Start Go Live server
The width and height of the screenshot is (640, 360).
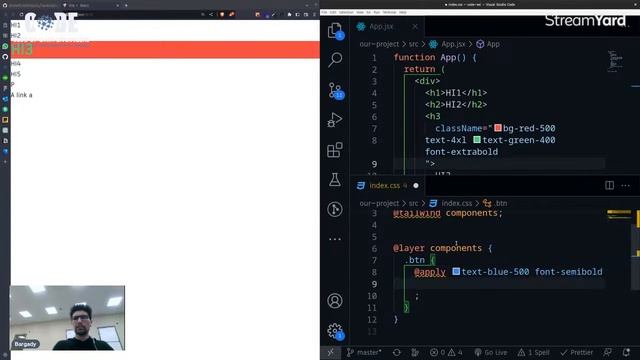click(x=491, y=352)
